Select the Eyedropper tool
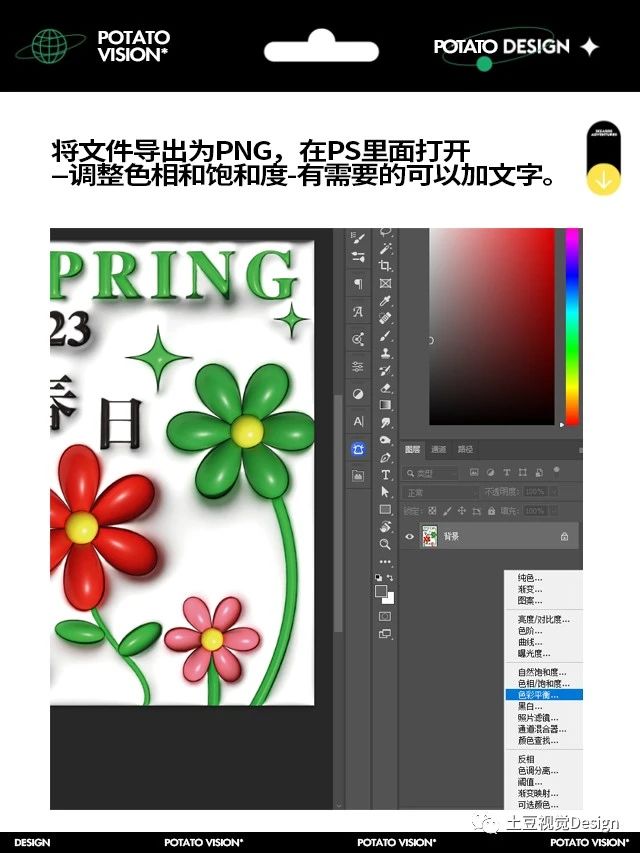This screenshot has height=853, width=640. pos(386,300)
